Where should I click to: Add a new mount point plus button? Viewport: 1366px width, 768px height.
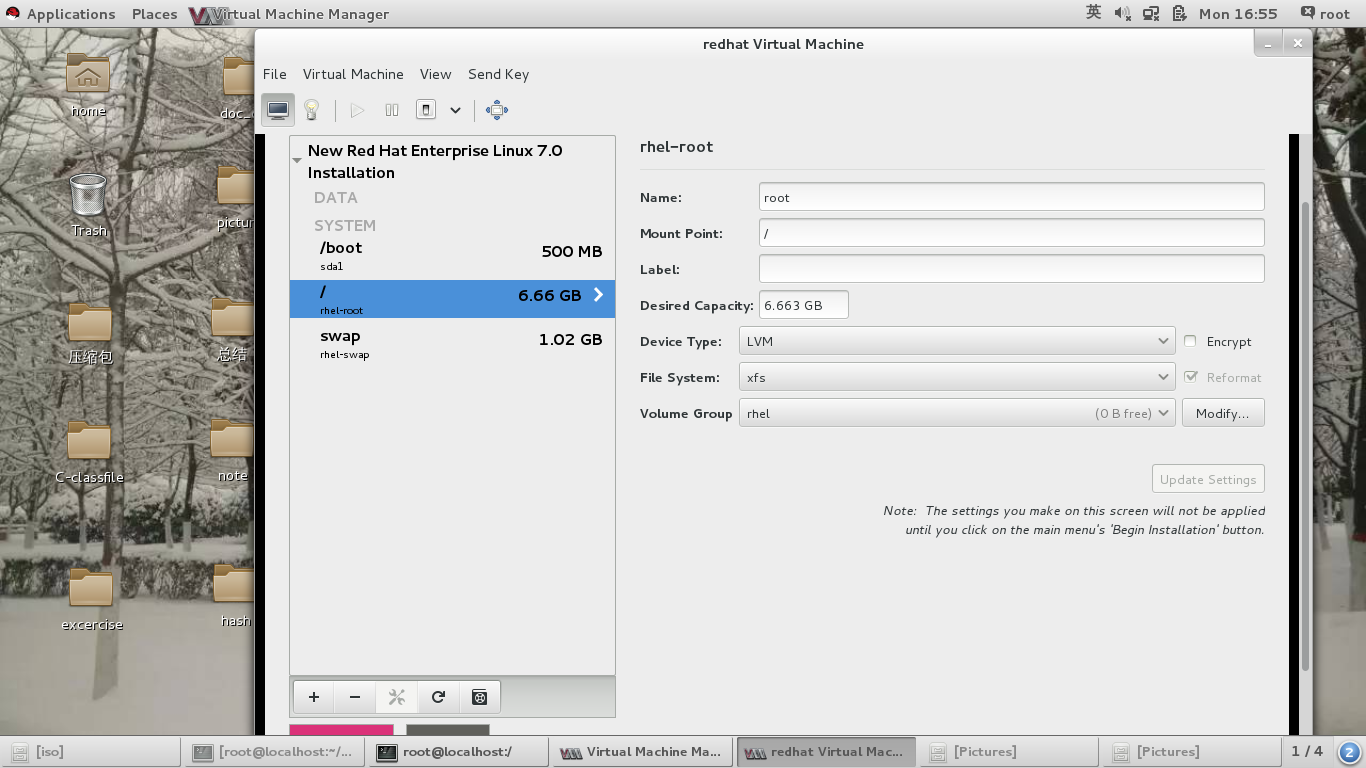click(x=314, y=697)
